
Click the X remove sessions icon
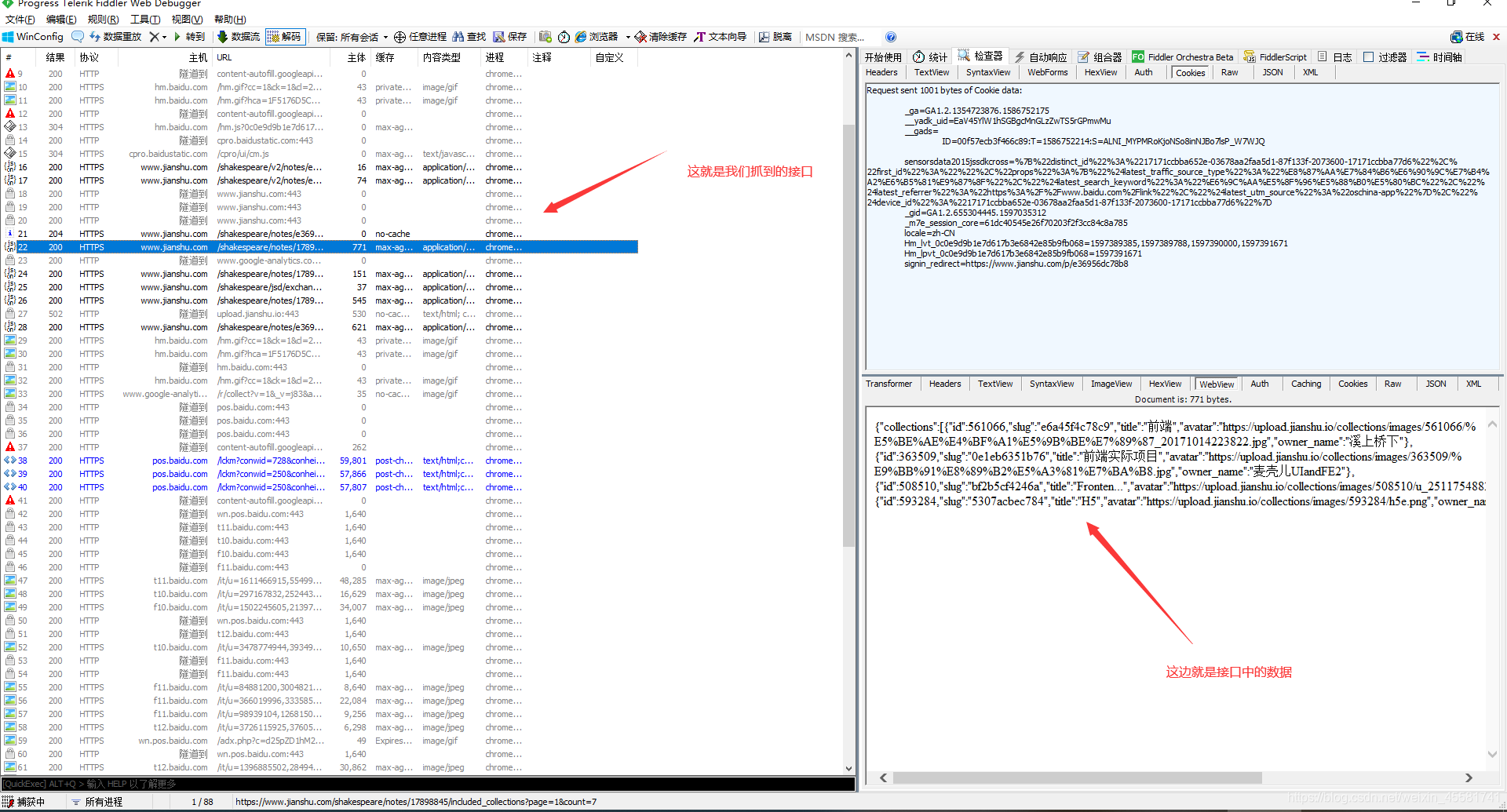pos(154,37)
